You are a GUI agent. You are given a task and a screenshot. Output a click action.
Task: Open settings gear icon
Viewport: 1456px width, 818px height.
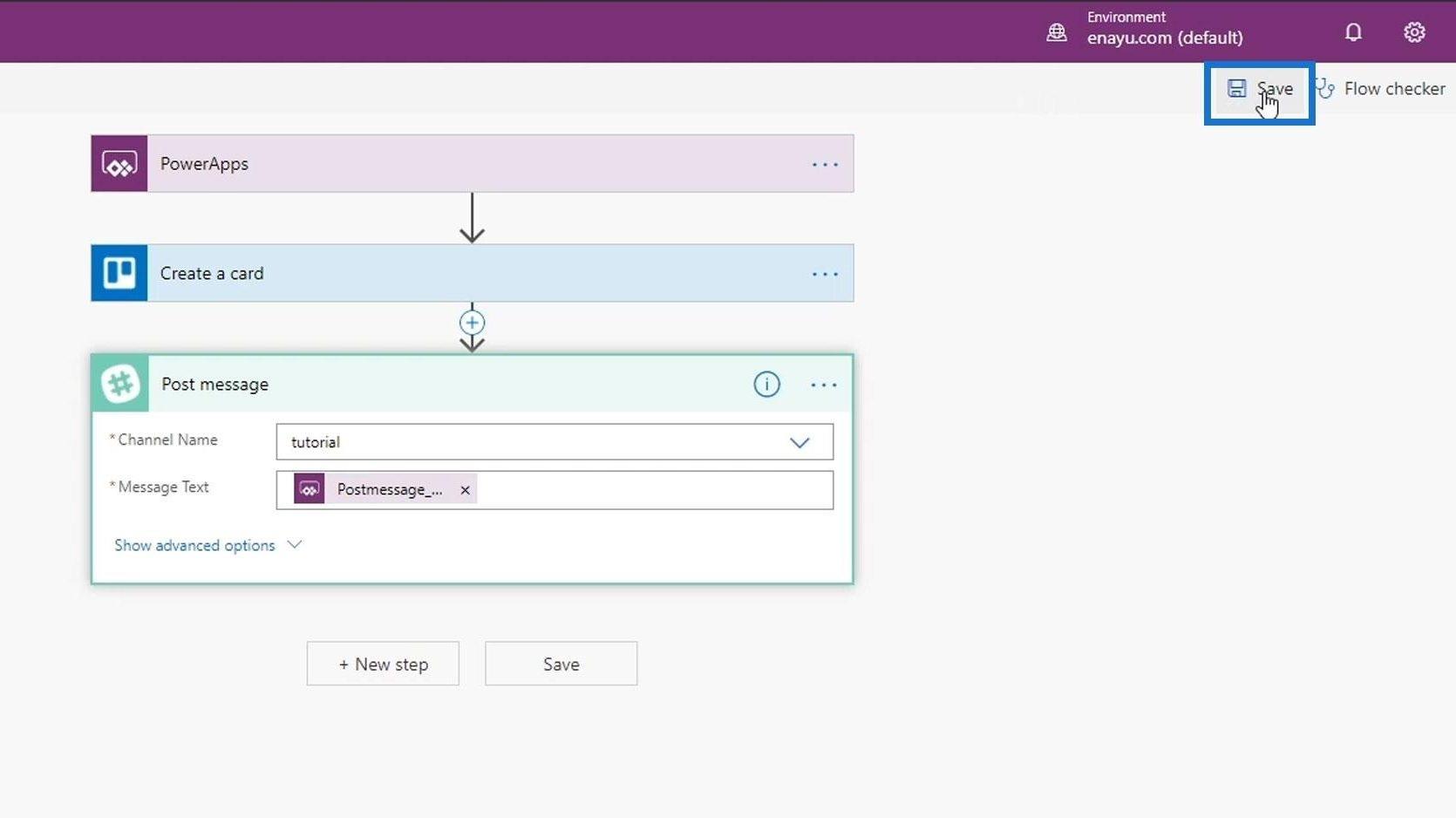(1414, 32)
